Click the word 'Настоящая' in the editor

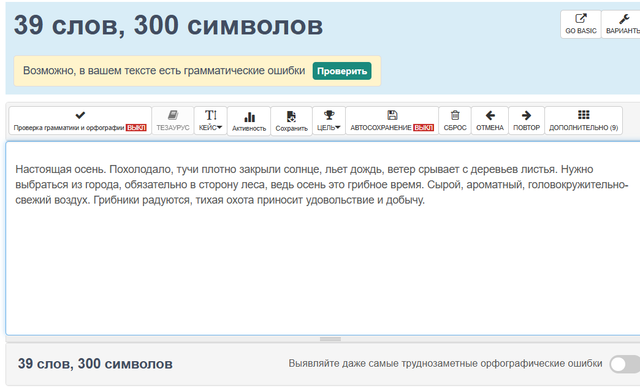(43, 169)
